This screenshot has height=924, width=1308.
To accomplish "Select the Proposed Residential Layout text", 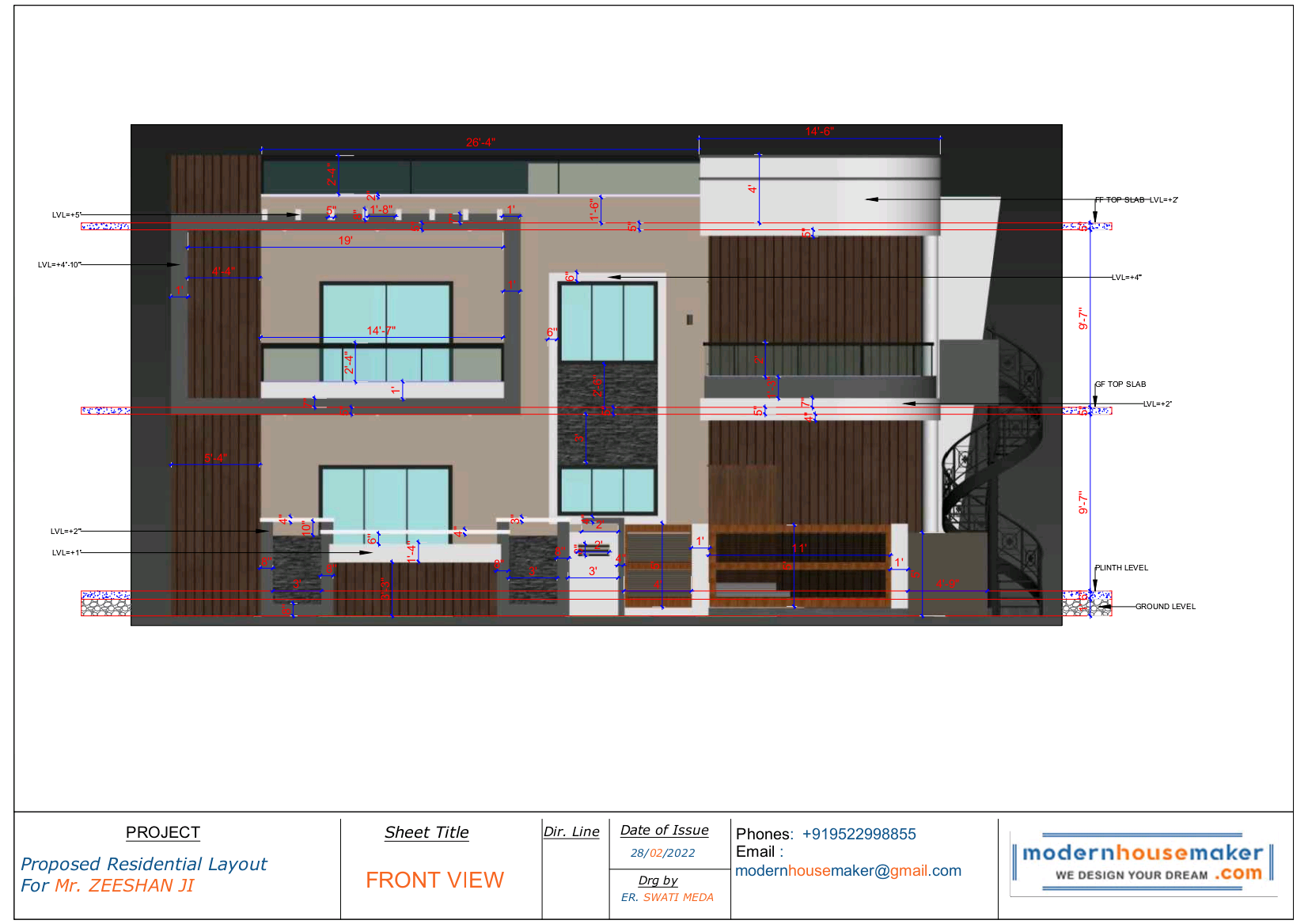I will pyautogui.click(x=143, y=864).
